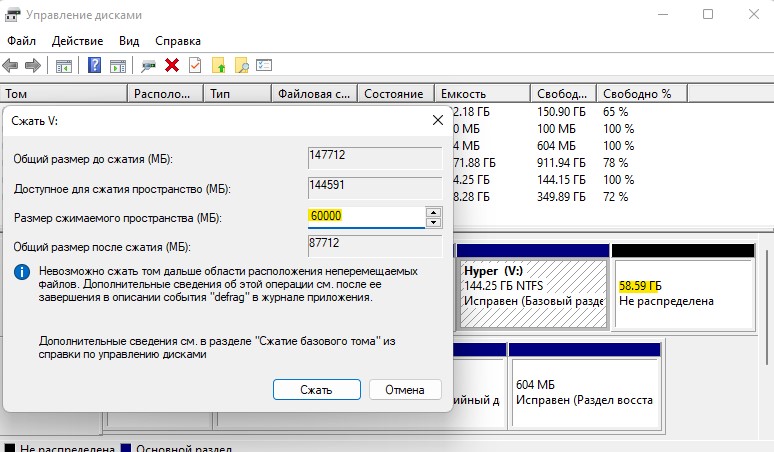Click the Forward arrow in the toolbar
The width and height of the screenshot is (774, 452).
coord(33,65)
